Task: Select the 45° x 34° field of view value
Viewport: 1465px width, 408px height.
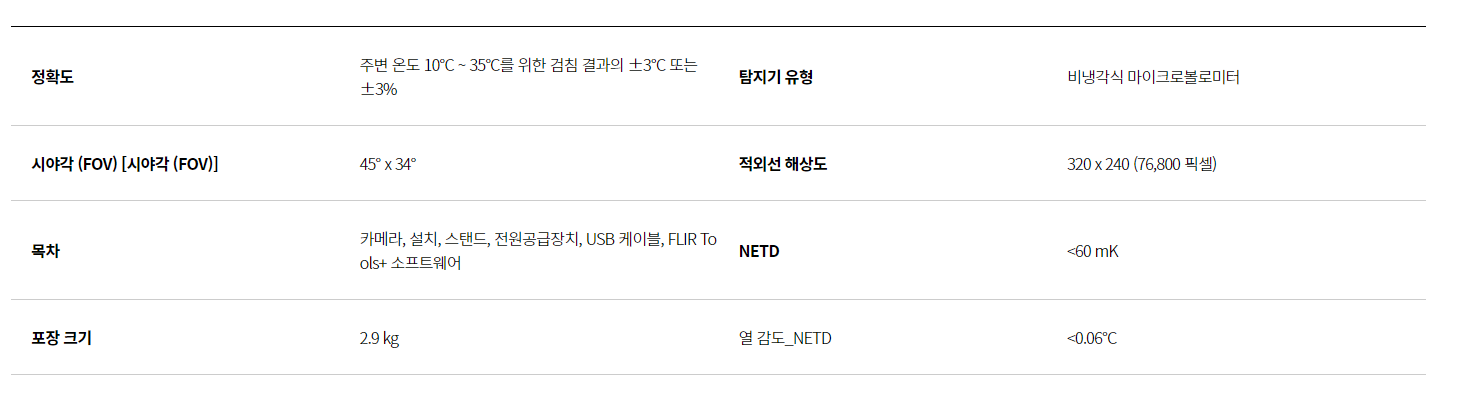Action: pos(387,164)
